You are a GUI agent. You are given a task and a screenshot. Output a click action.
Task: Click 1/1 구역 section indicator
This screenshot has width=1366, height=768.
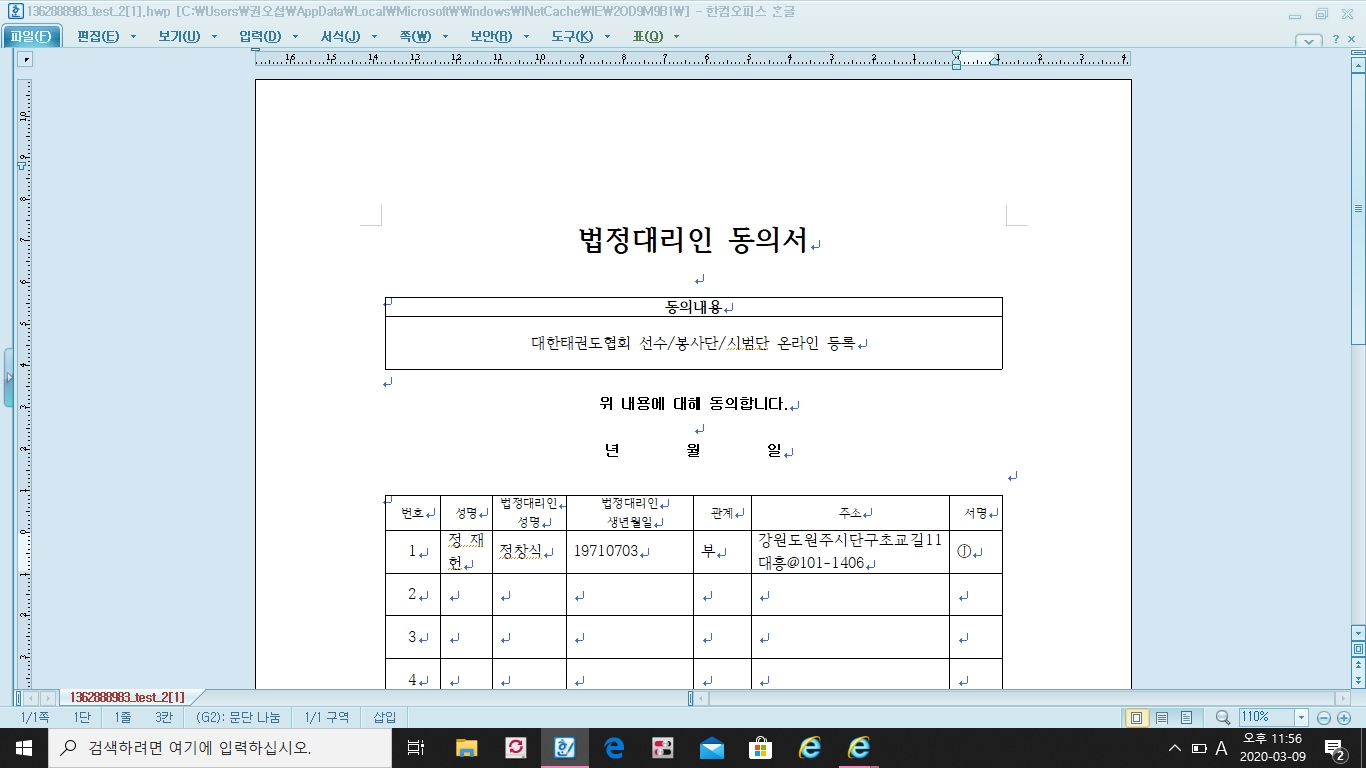[327, 717]
